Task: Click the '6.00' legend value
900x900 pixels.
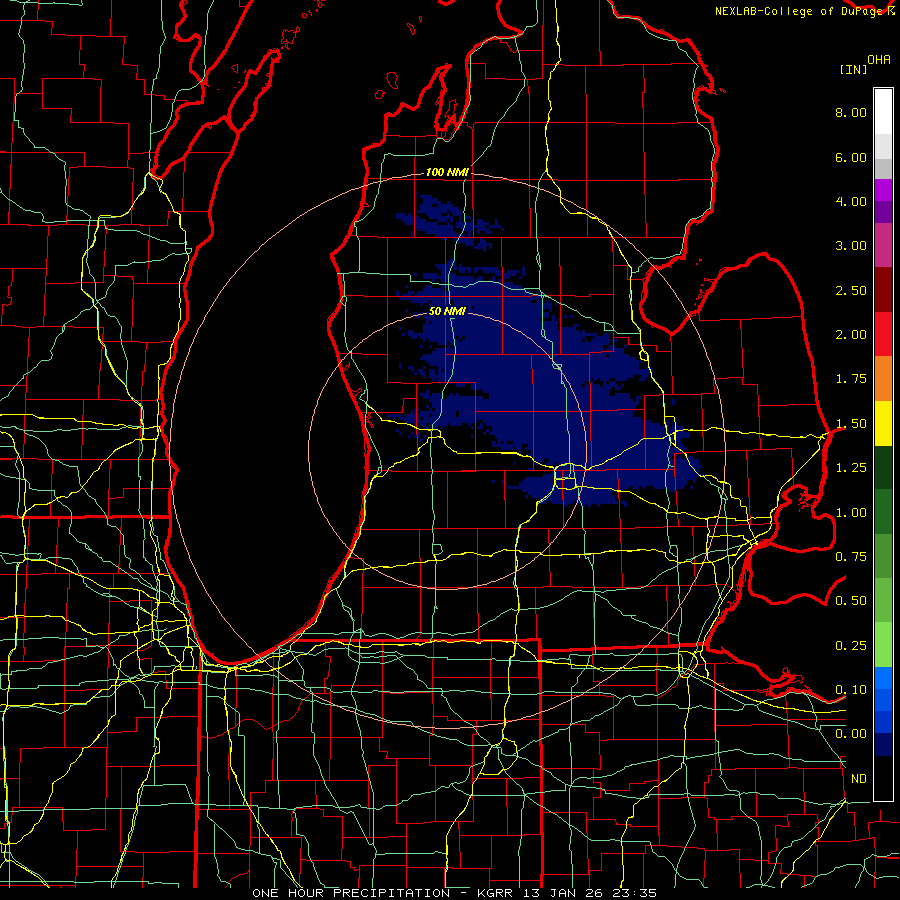Action: 851,157
